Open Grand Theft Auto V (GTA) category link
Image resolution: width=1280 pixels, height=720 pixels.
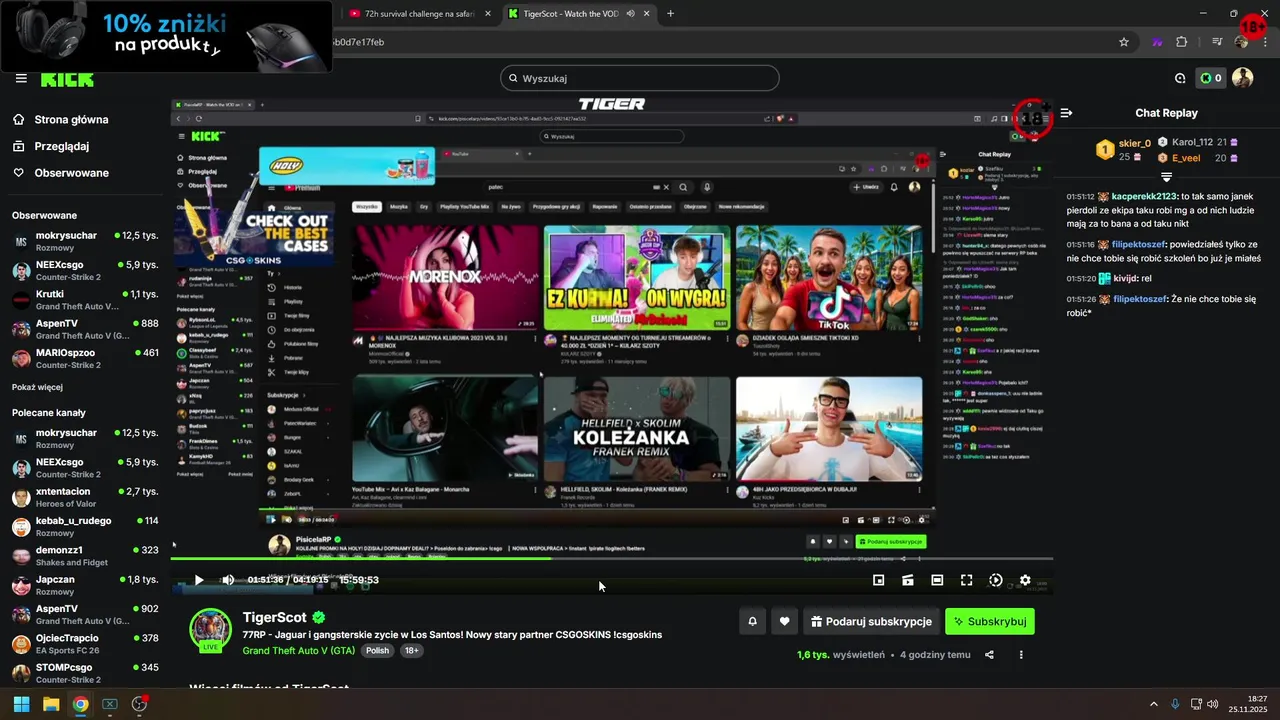pyautogui.click(x=299, y=650)
